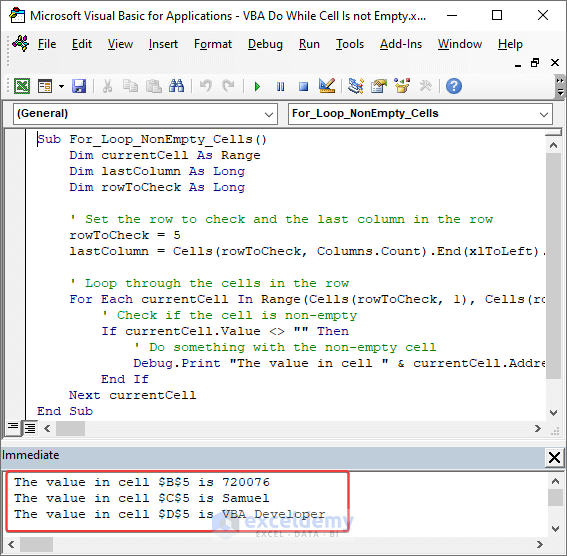The height and width of the screenshot is (556, 567).
Task: Click the Toolbox wrench icon
Action: 425,86
